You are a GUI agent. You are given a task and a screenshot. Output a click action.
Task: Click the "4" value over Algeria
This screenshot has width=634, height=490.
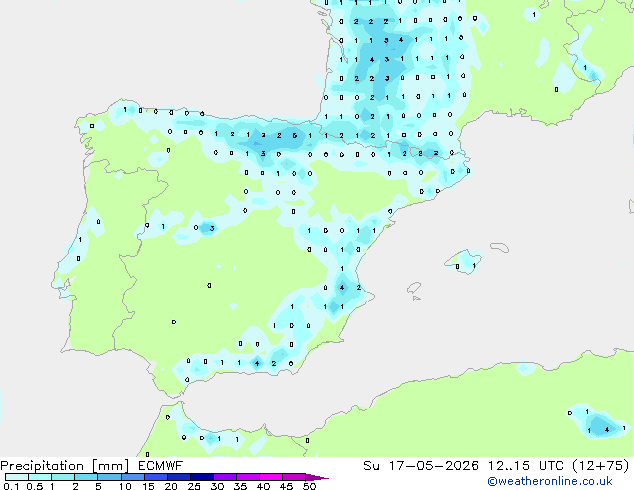607,430
